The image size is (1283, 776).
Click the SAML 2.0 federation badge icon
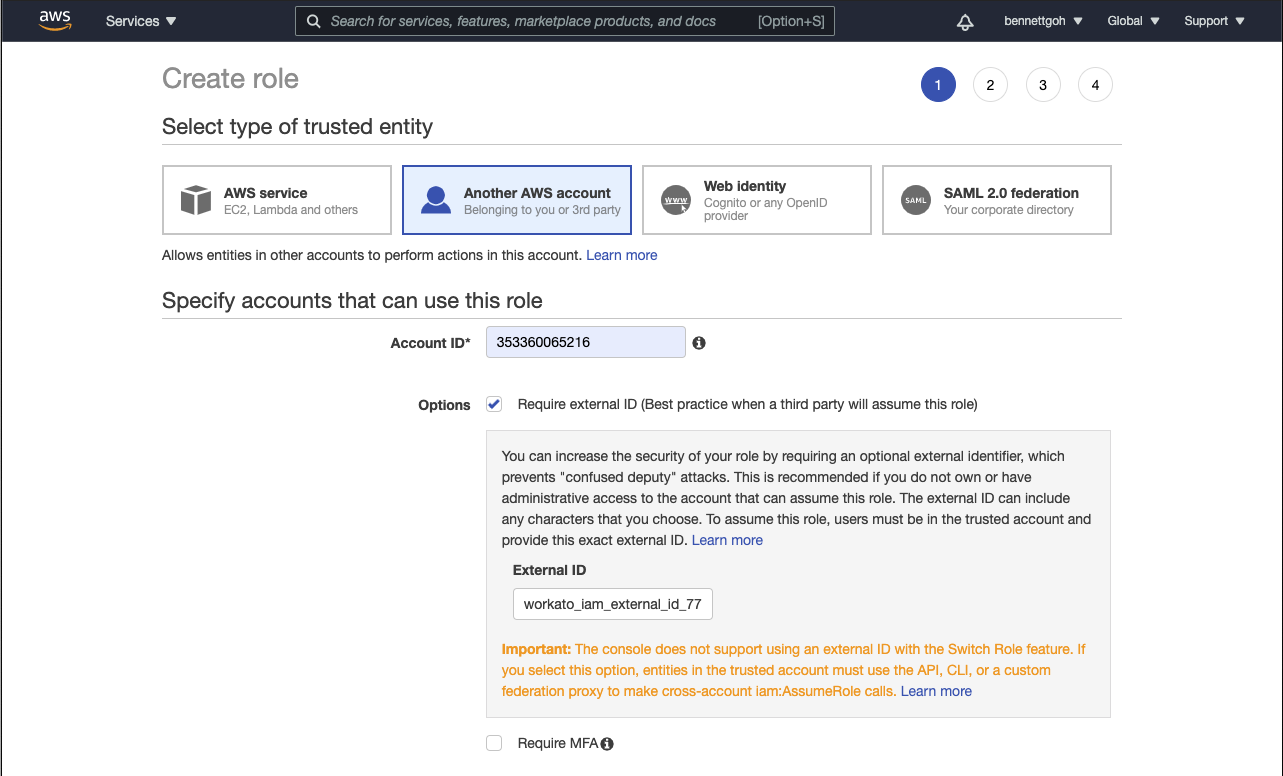(915, 200)
